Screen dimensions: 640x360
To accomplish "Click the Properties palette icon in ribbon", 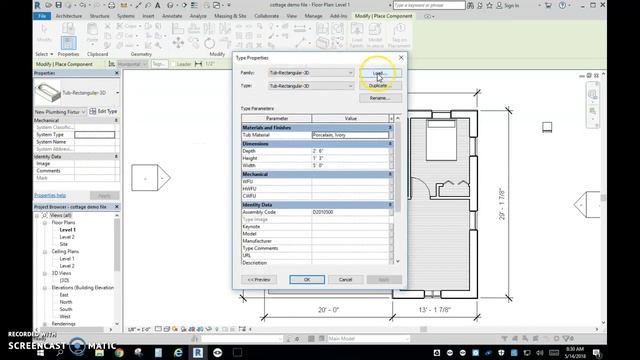I will tap(68, 43).
